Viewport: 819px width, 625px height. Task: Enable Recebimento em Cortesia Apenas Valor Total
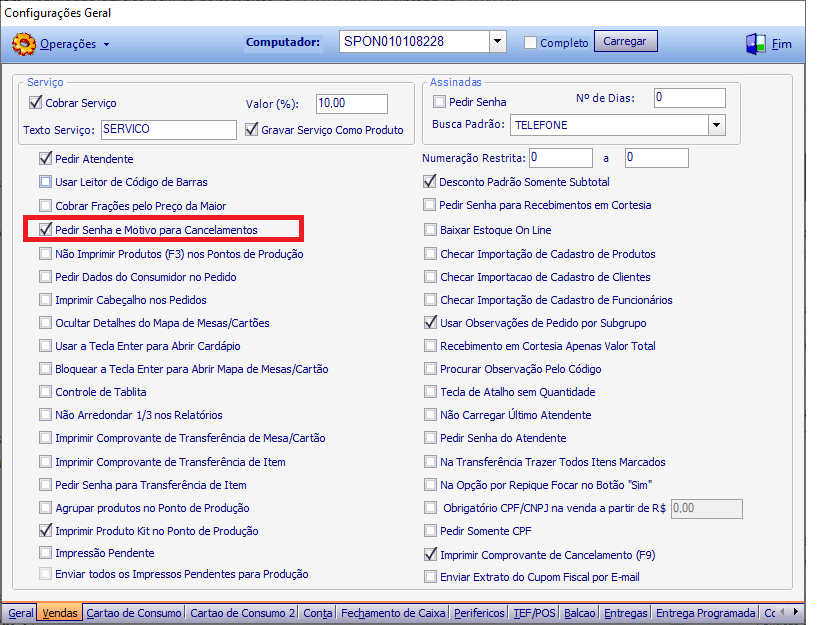tap(430, 346)
